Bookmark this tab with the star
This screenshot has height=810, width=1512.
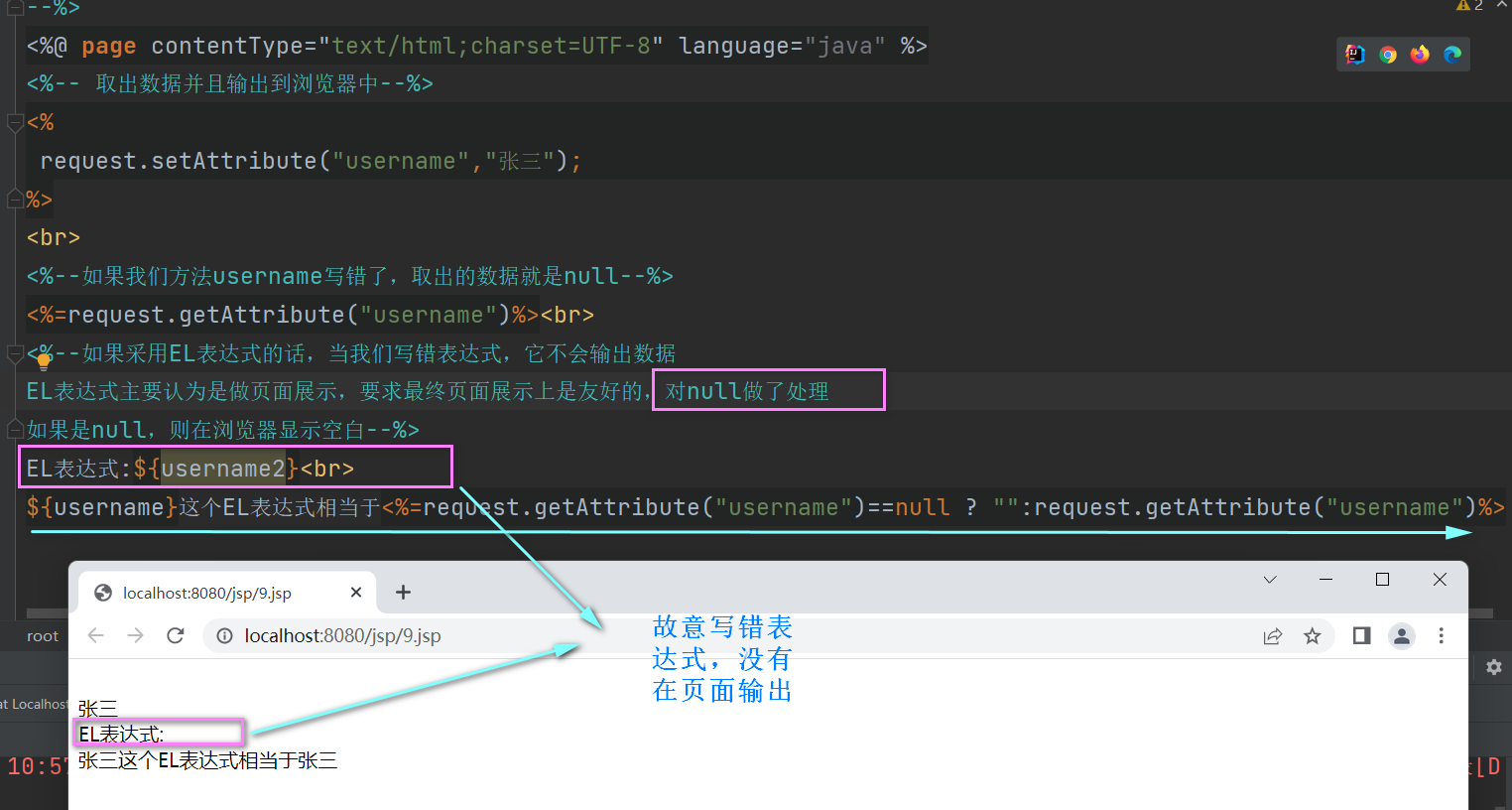[x=1313, y=636]
